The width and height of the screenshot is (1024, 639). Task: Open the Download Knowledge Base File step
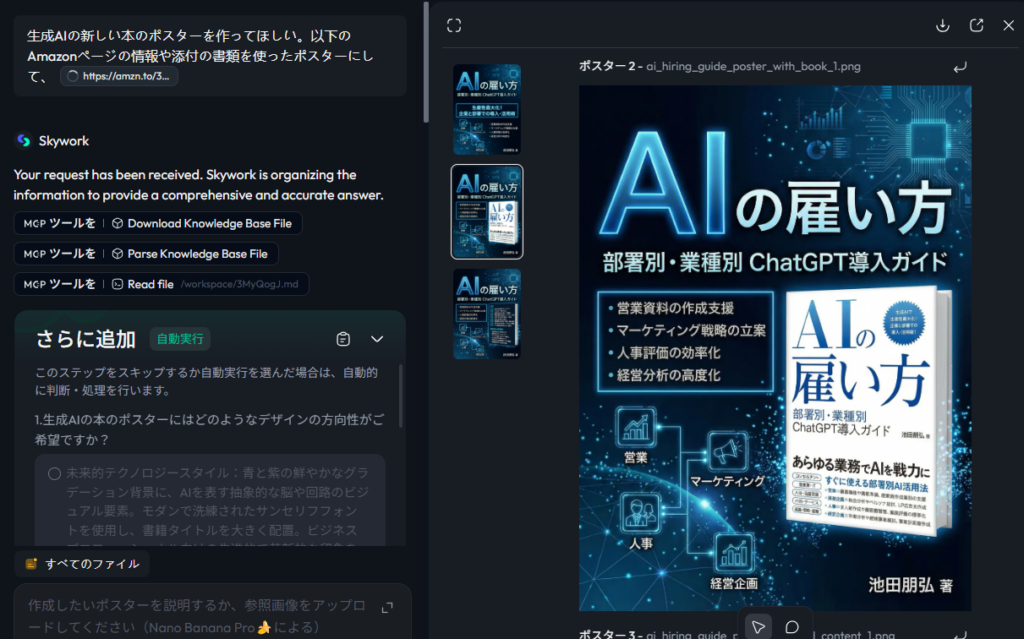coord(158,224)
